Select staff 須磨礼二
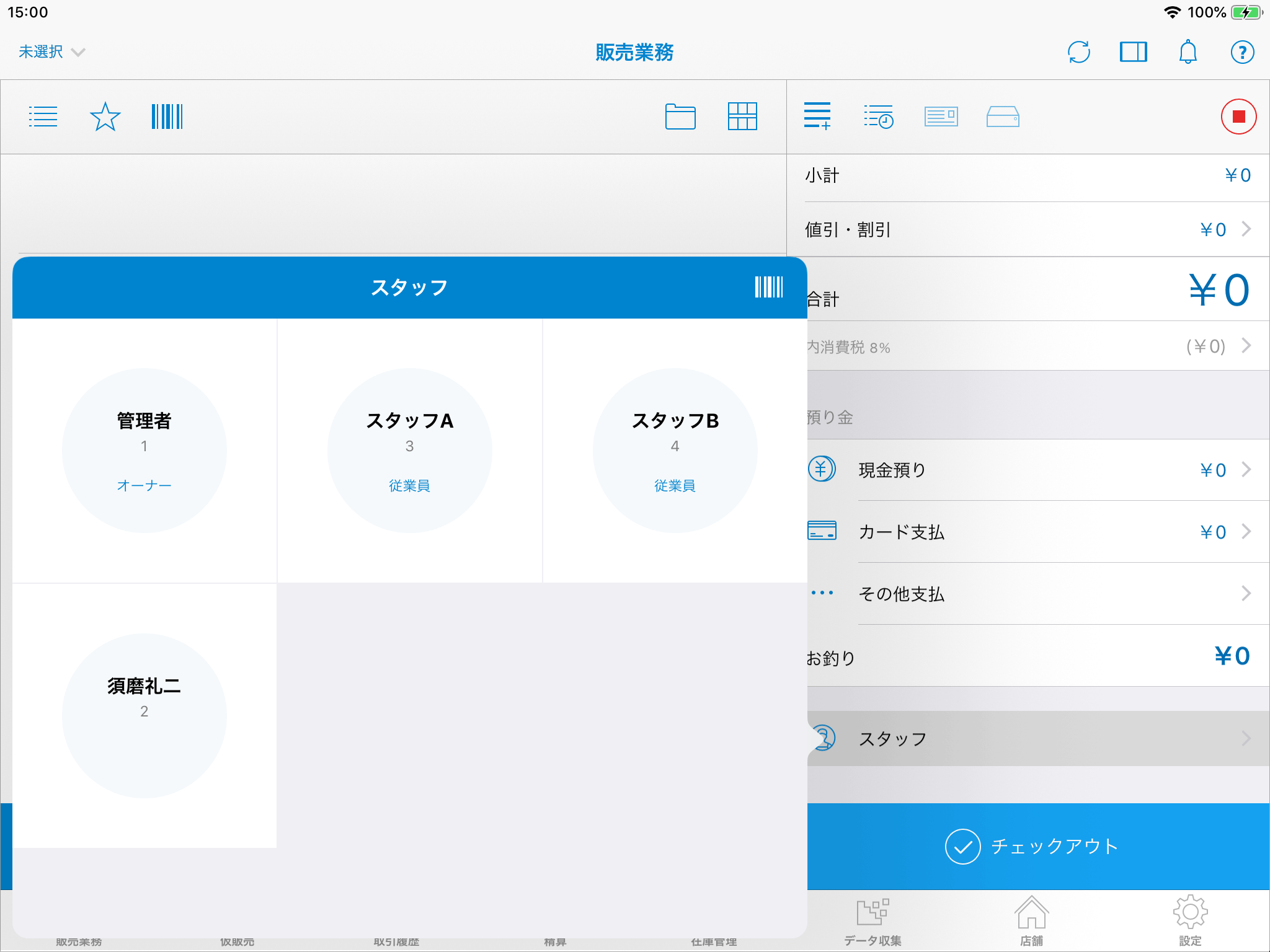1270x952 pixels. point(144,716)
